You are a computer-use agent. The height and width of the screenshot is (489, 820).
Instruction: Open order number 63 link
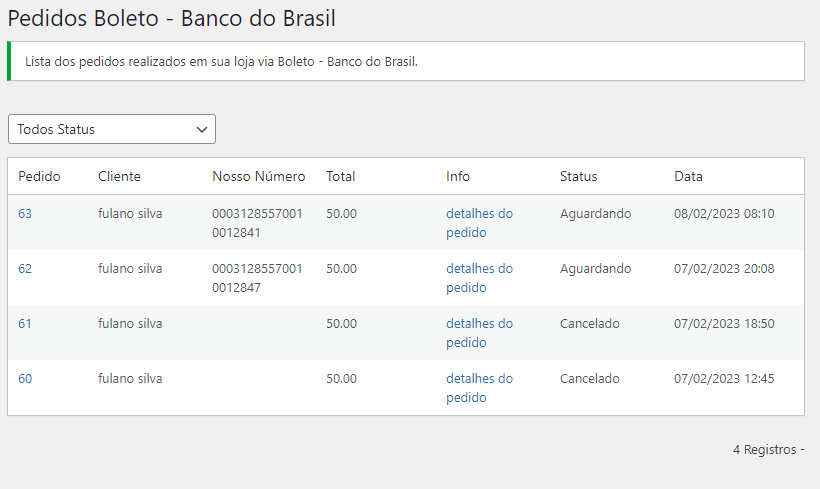pyautogui.click(x=25, y=213)
